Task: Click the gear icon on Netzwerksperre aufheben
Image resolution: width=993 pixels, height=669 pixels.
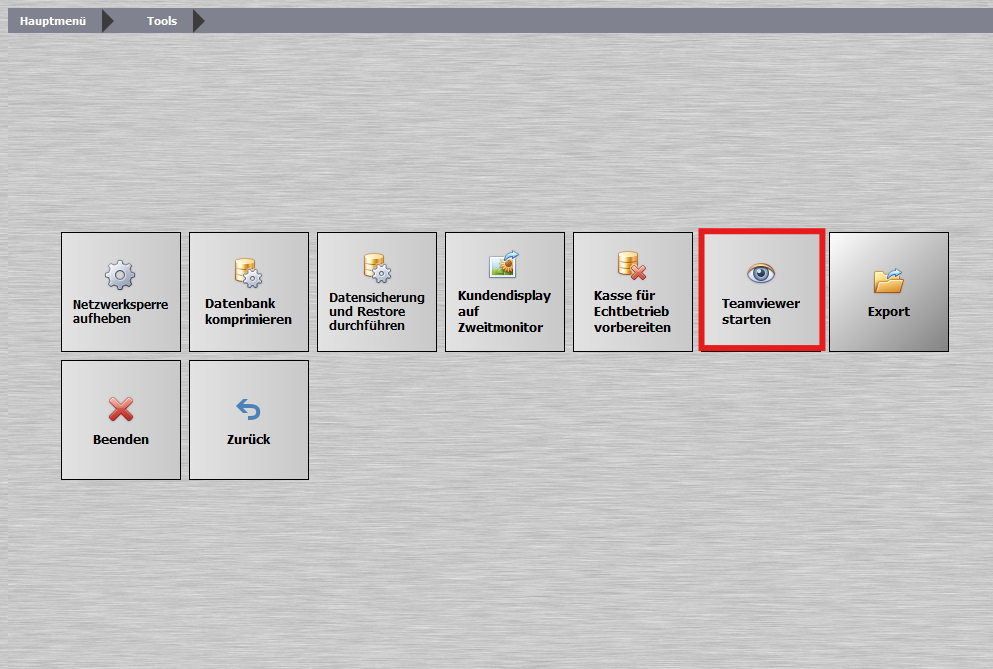Action: (120, 275)
